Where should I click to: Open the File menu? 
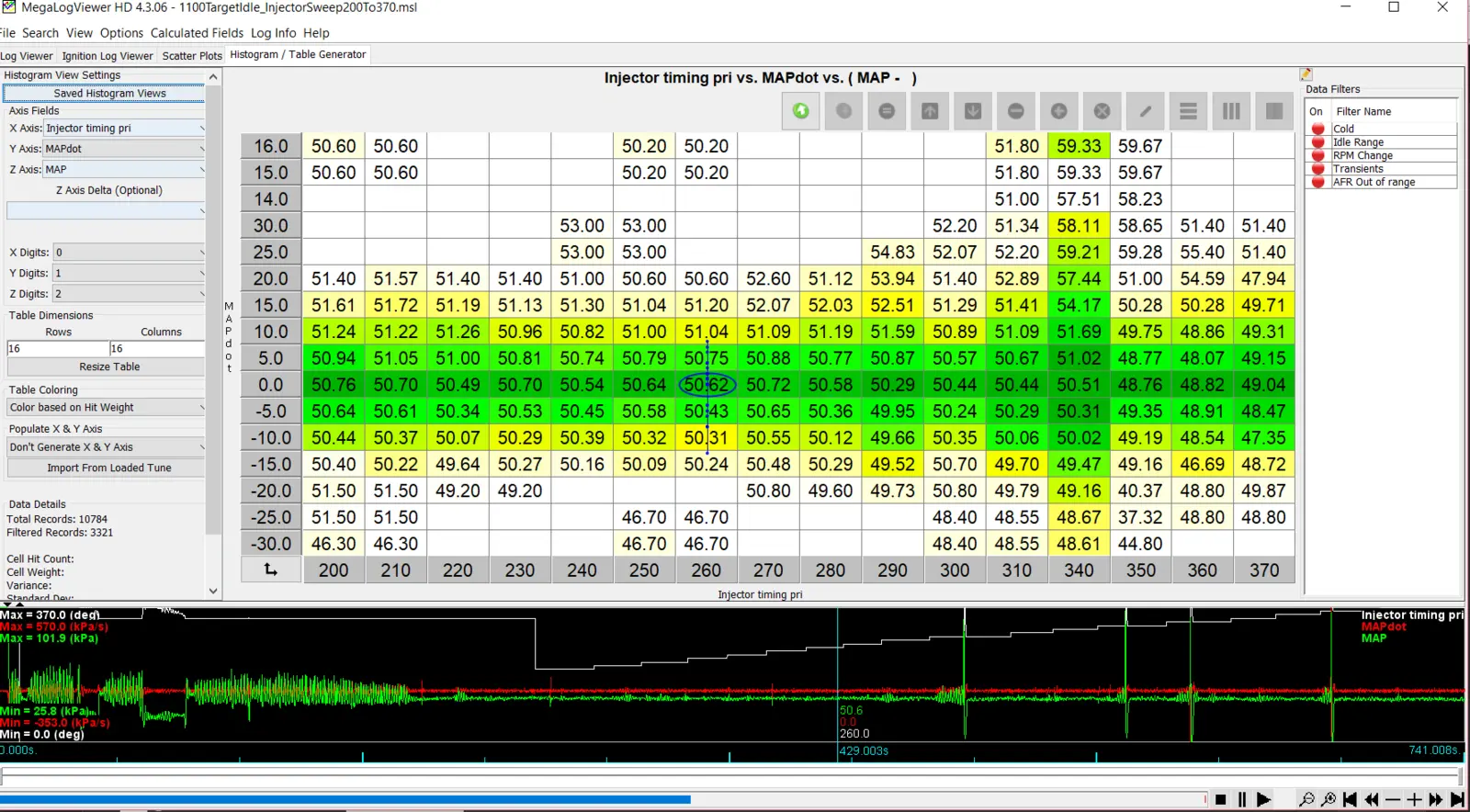pos(7,33)
